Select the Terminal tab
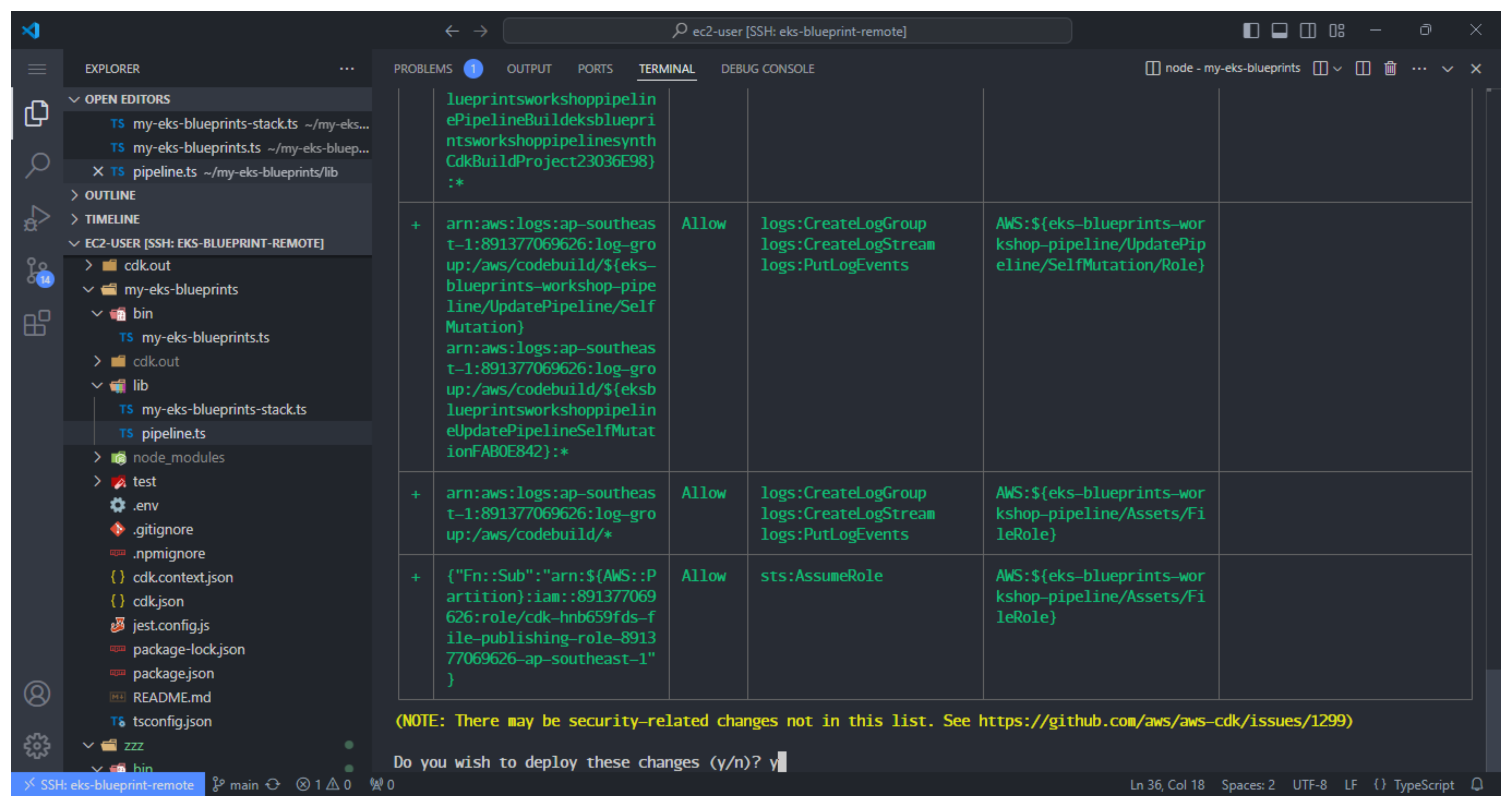The image size is (1512, 807). click(666, 69)
